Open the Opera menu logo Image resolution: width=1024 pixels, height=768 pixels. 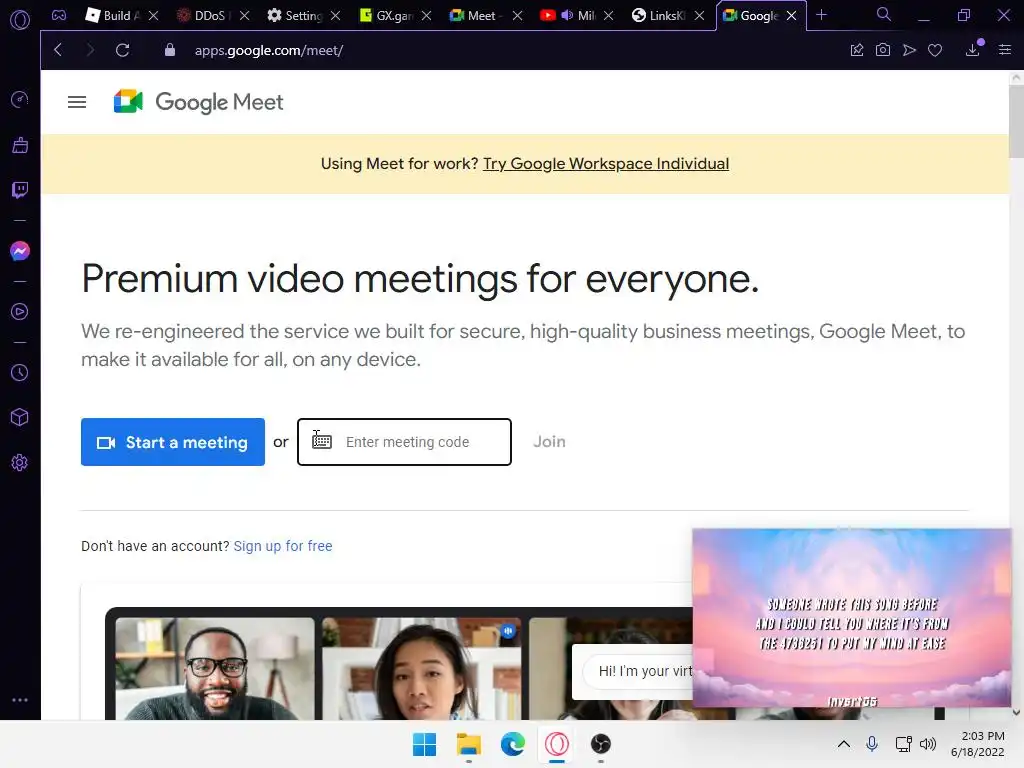click(20, 20)
